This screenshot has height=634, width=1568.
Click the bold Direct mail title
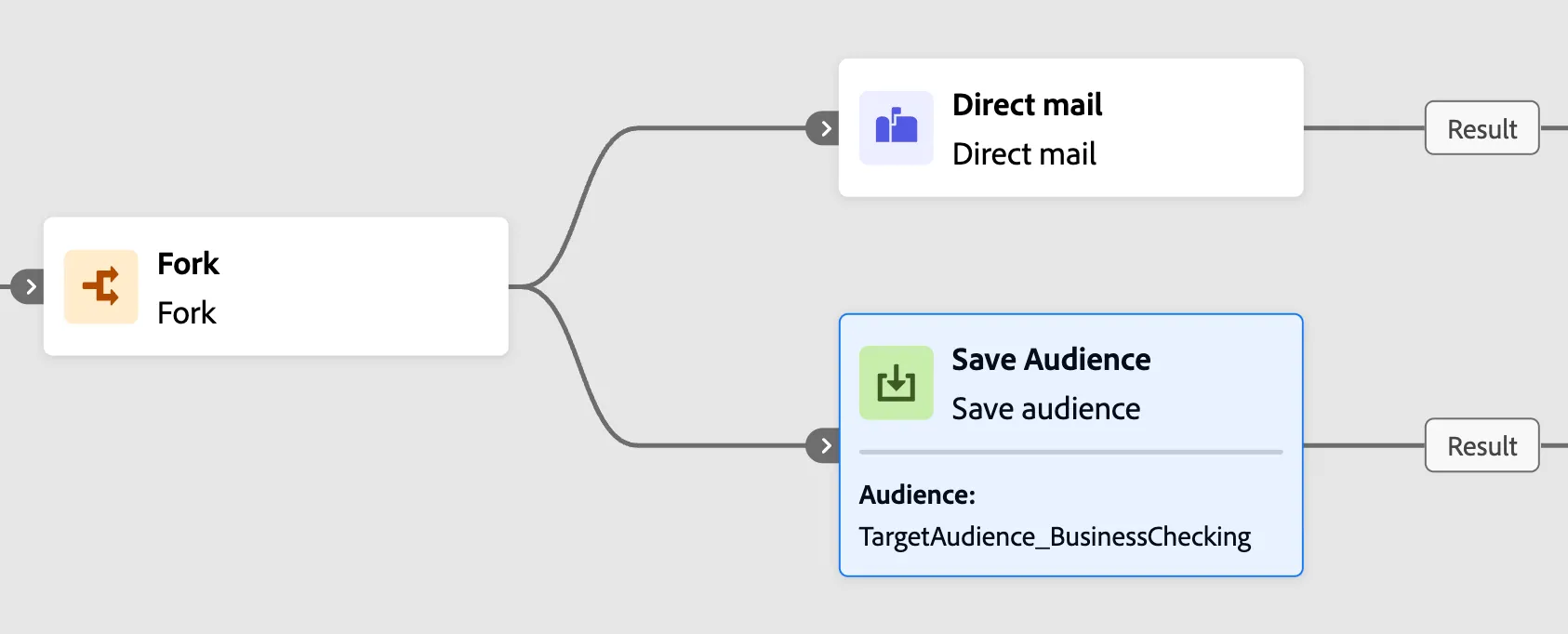[1028, 104]
